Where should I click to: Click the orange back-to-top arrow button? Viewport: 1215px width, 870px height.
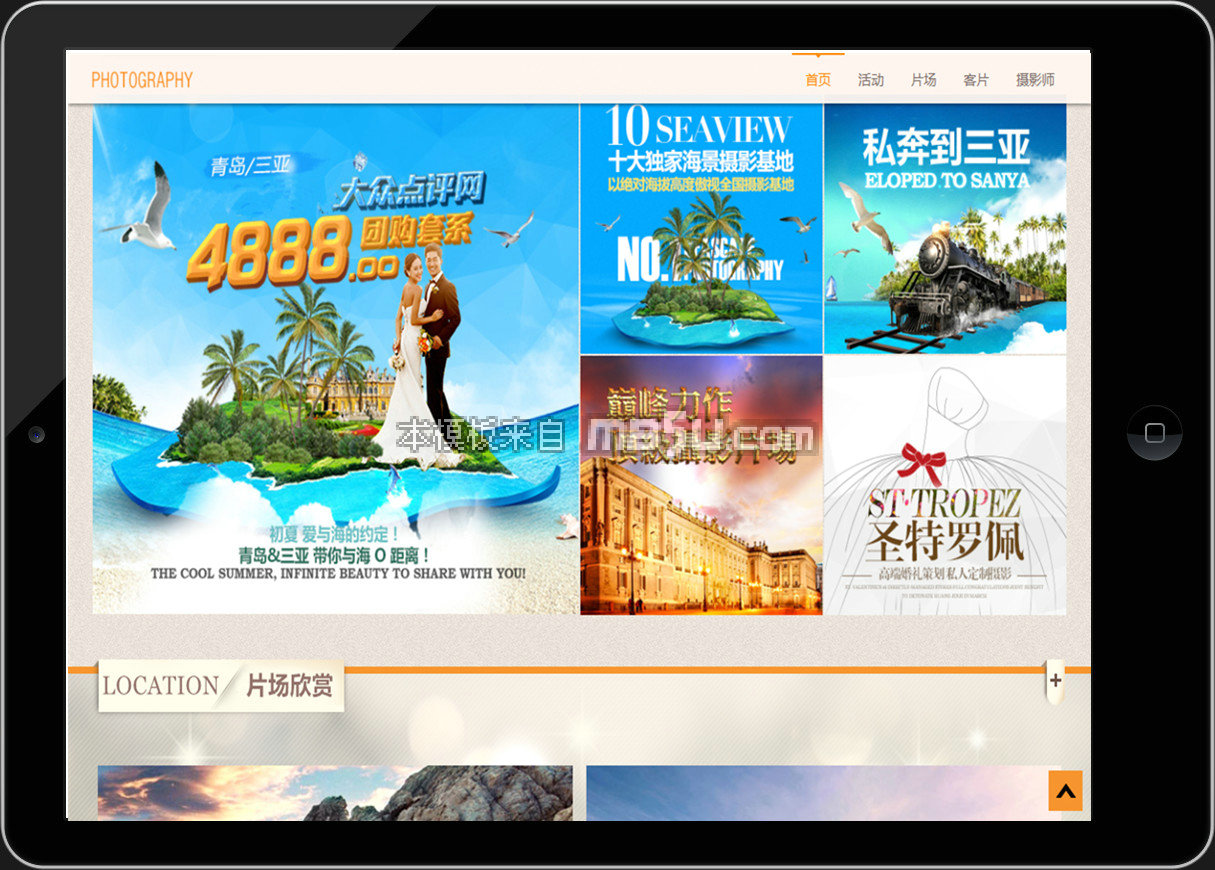pyautogui.click(x=1065, y=791)
